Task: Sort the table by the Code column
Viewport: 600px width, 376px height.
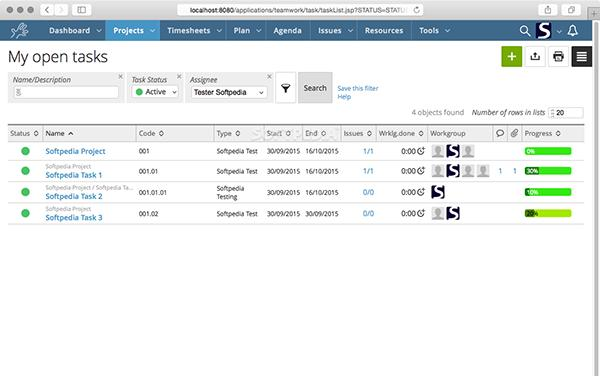Action: coord(151,133)
